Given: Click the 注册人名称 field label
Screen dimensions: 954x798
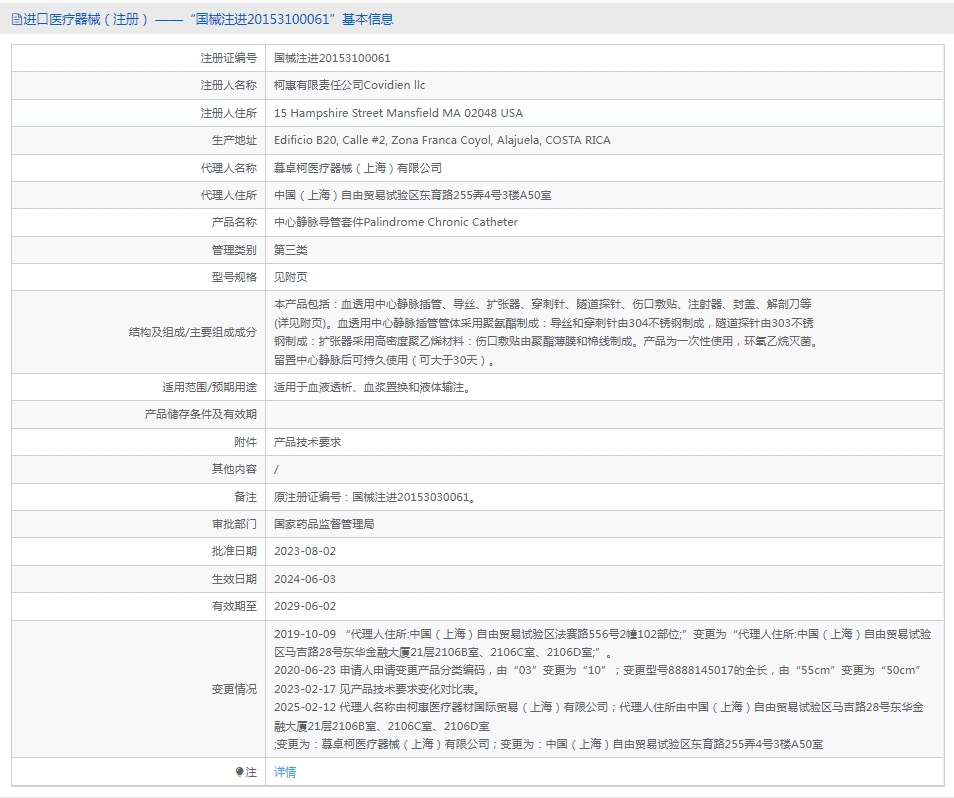Looking at the screenshot, I should click(229, 85).
